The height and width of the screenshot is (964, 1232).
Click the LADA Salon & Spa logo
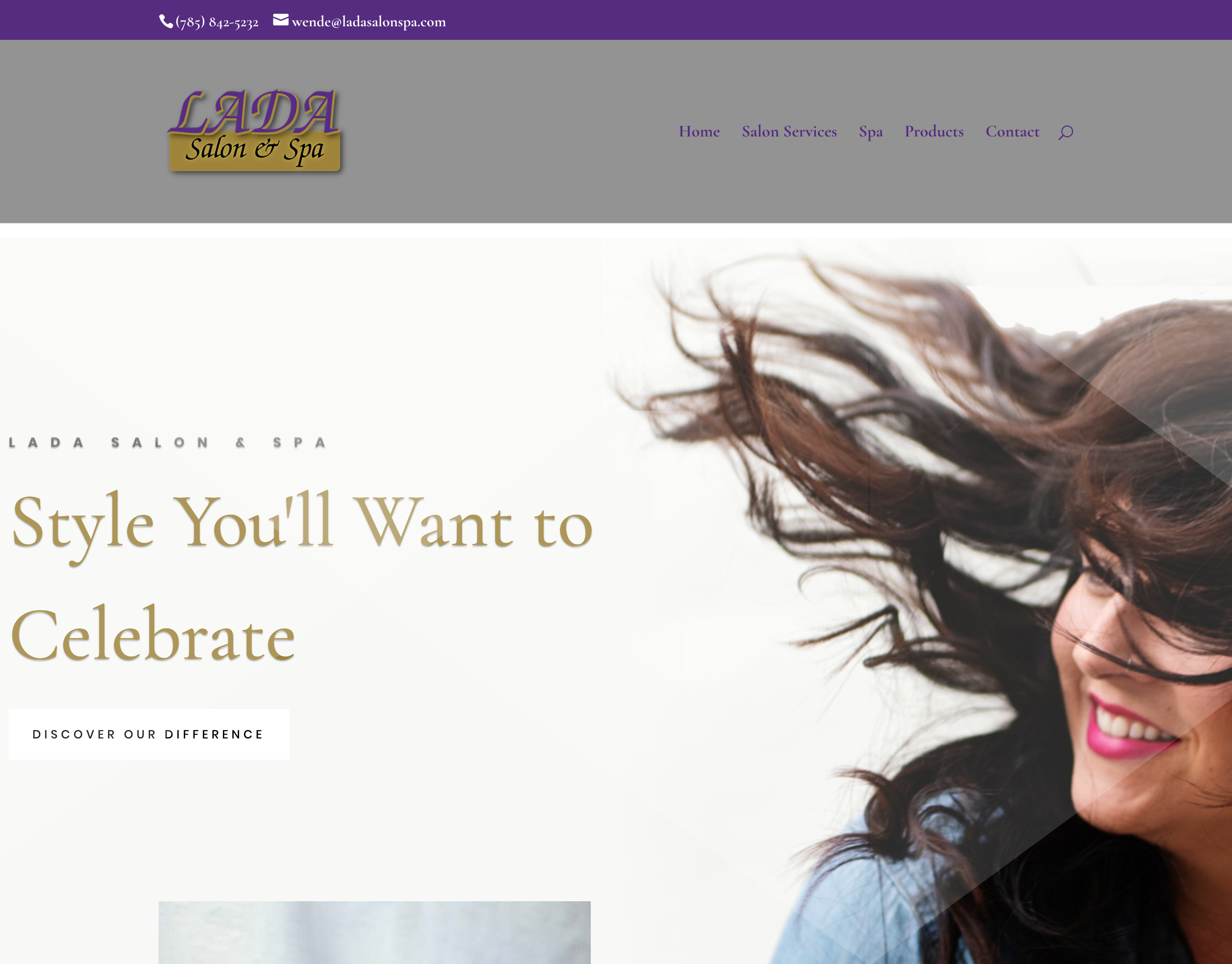coord(255,131)
